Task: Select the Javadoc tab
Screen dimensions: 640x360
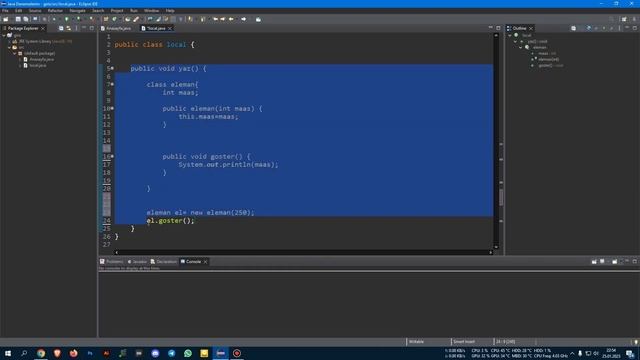Action: tap(137, 262)
